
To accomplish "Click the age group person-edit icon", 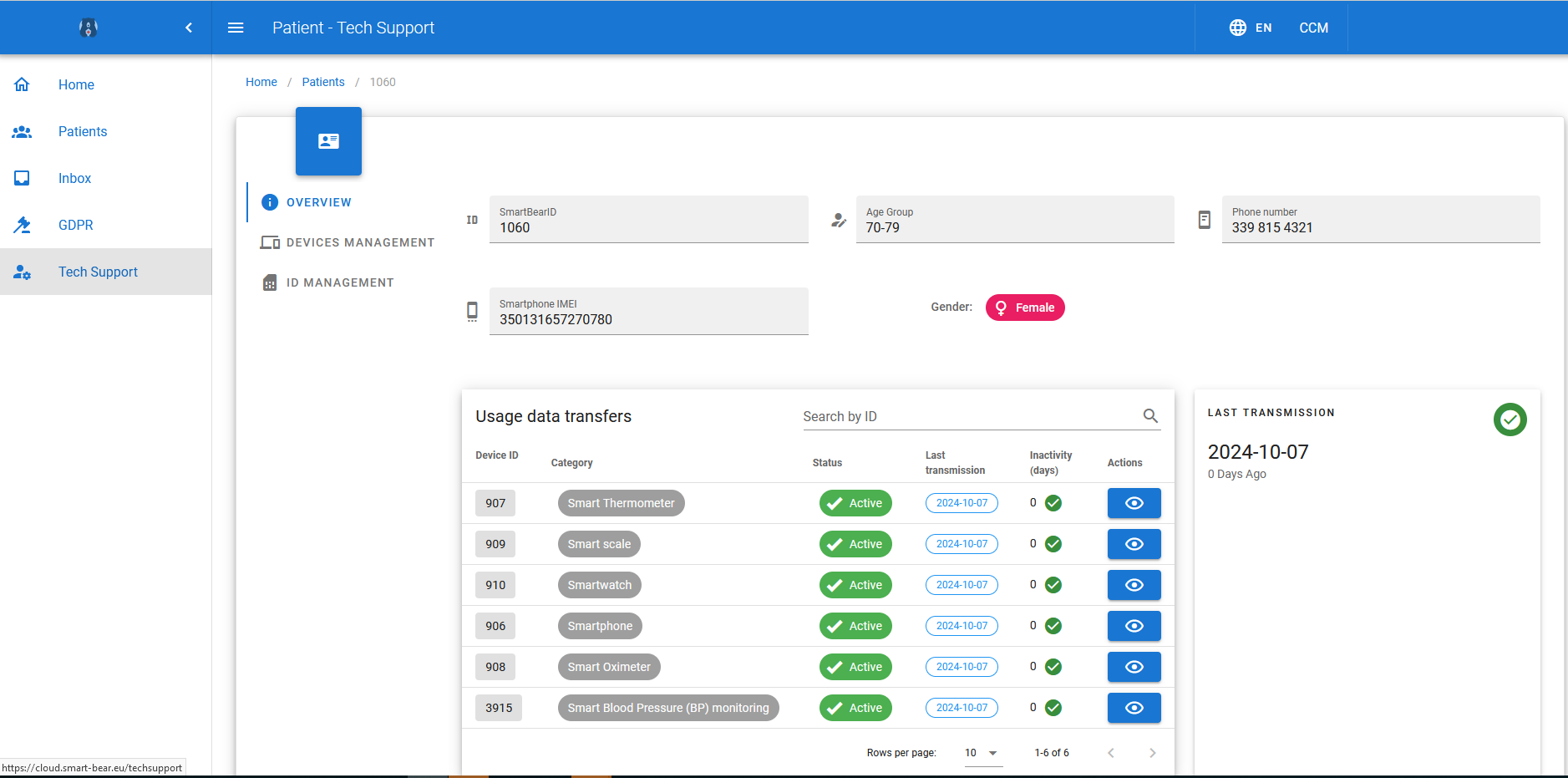I will (839, 221).
